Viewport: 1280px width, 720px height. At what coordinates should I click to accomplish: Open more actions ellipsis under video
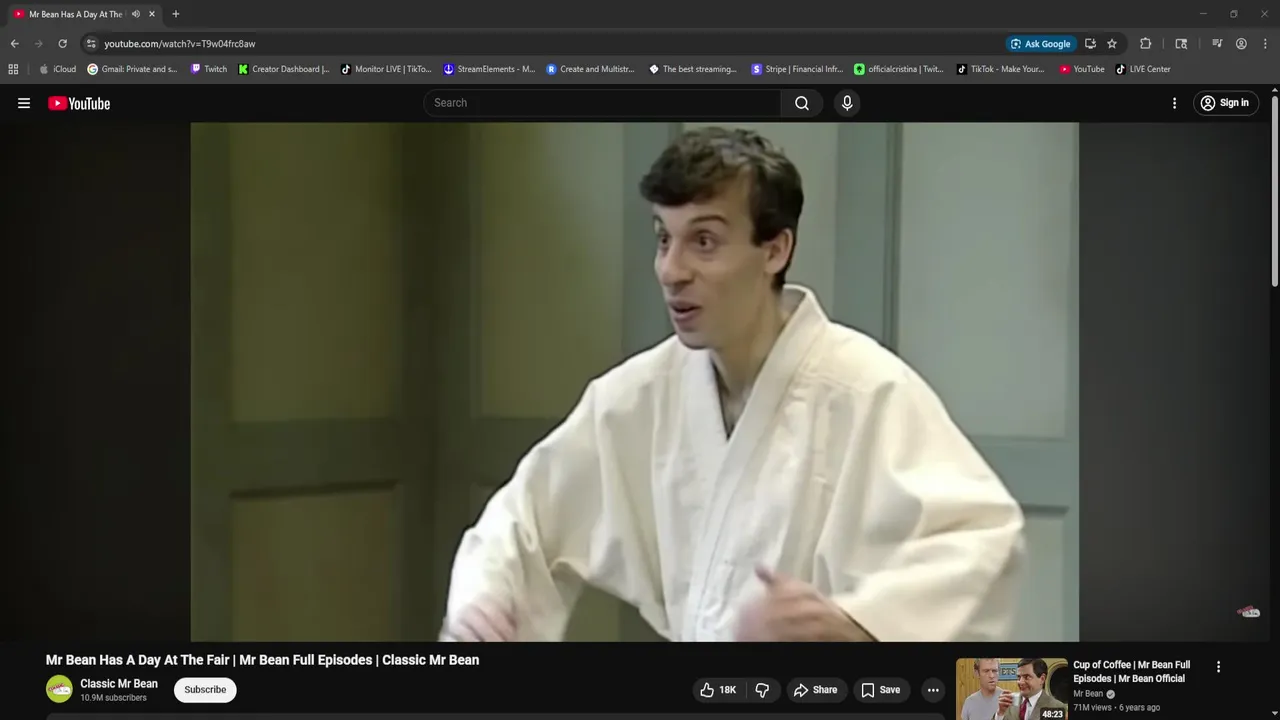point(933,690)
